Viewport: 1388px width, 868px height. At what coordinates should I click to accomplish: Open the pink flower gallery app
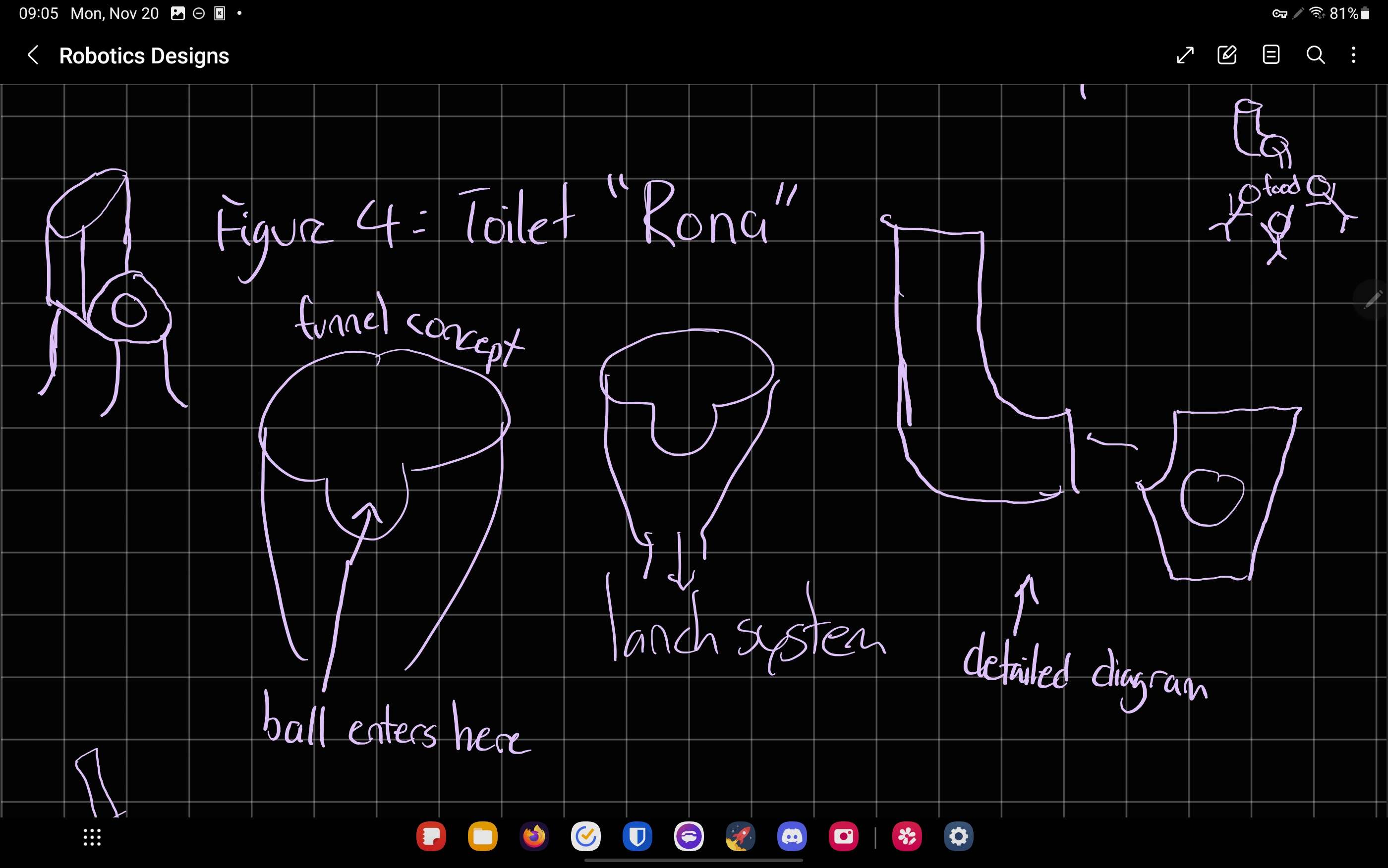pos(907,837)
